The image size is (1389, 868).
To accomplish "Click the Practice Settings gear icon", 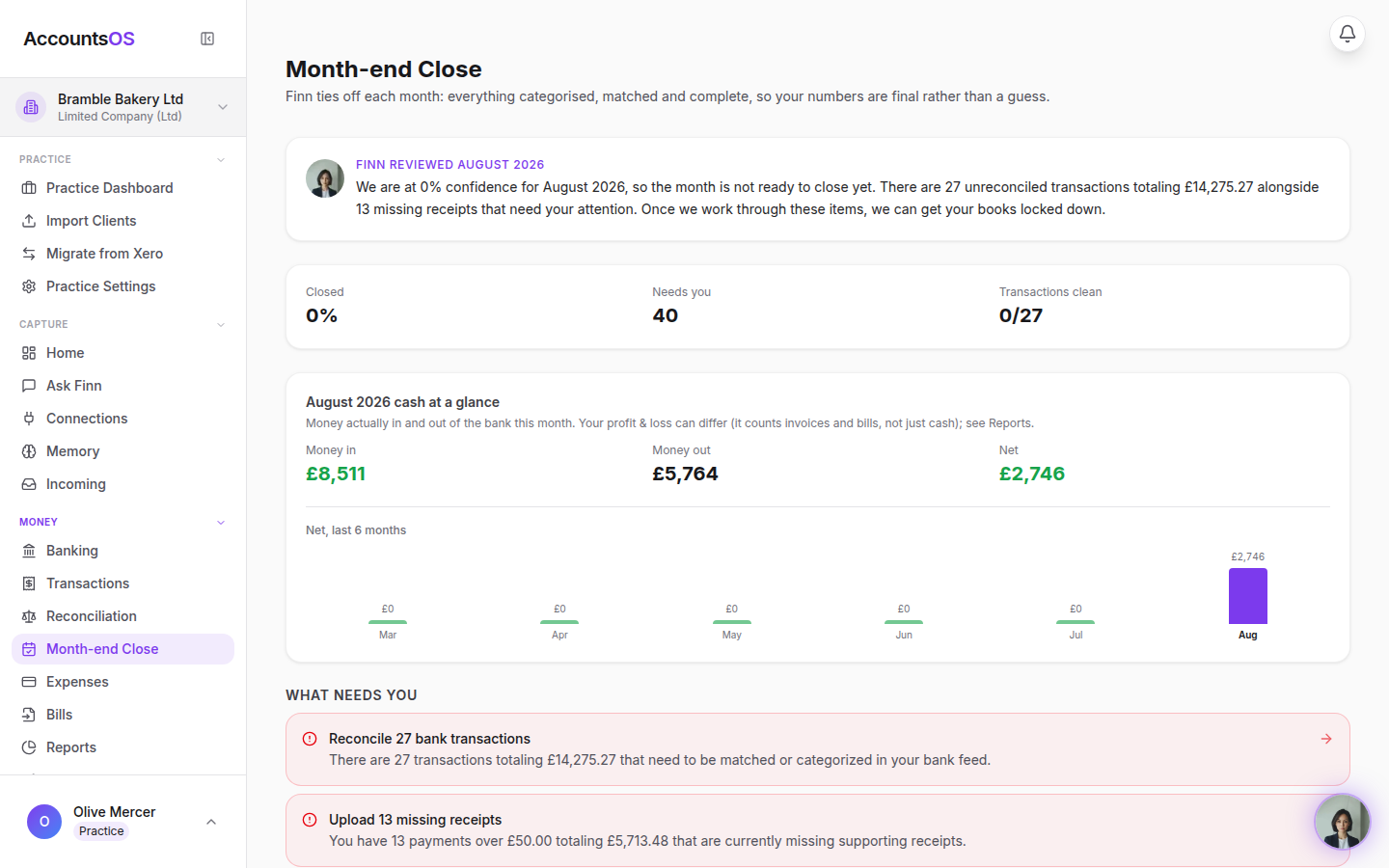I will tap(29, 286).
